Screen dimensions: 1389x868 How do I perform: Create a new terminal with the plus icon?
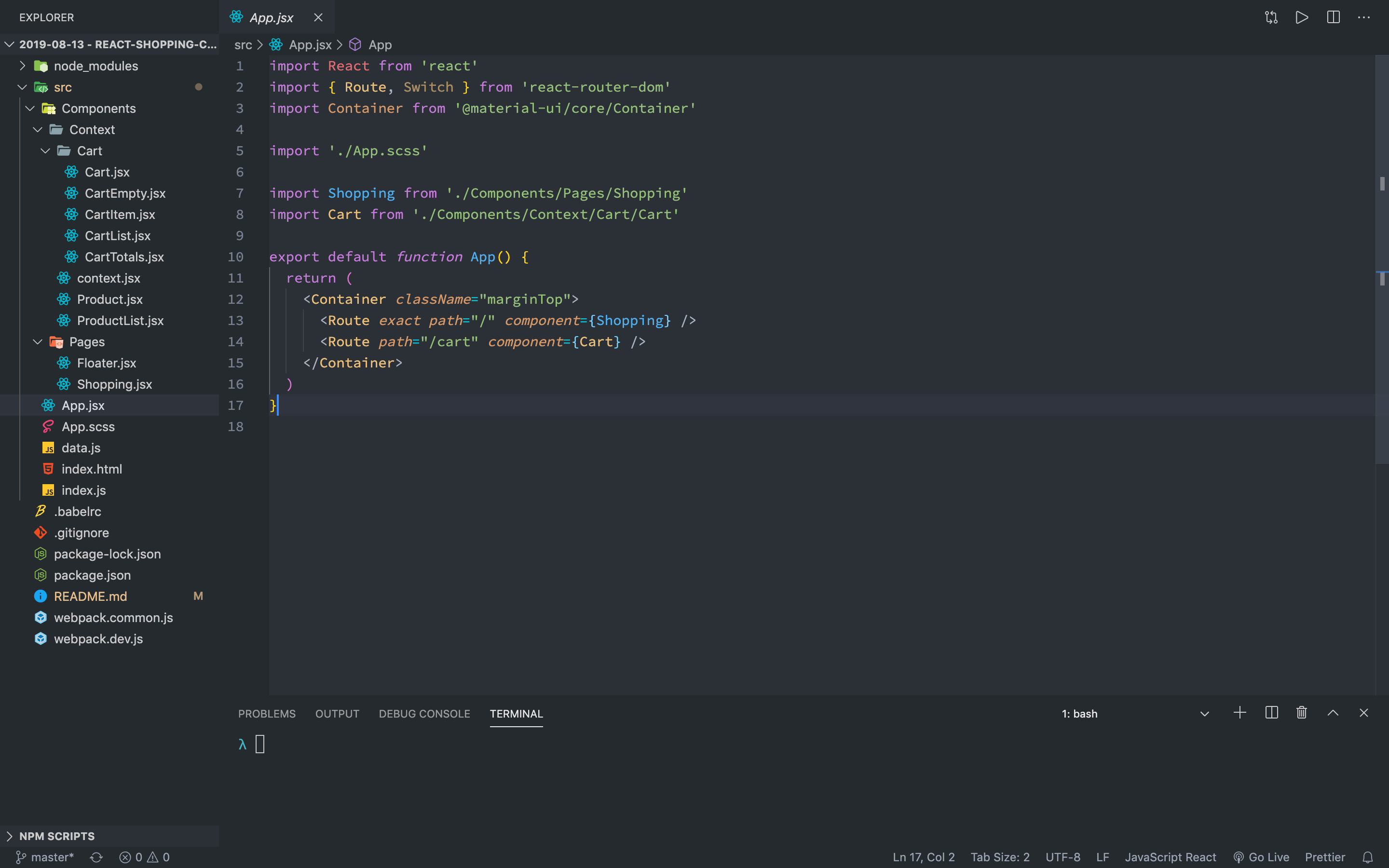(1239, 713)
